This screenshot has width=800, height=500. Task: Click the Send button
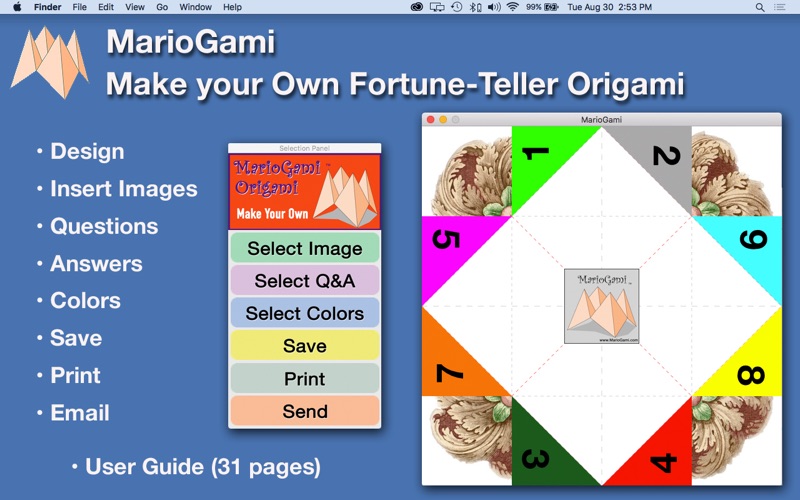pos(305,411)
